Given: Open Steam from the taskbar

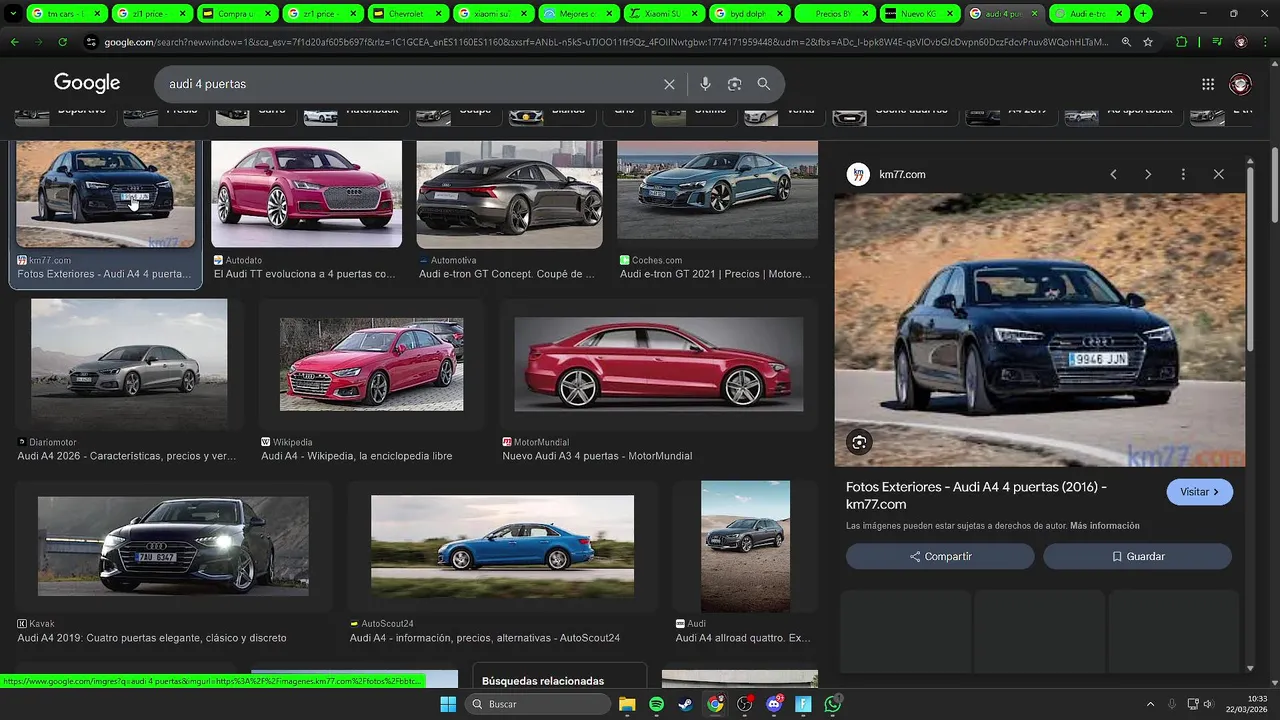Looking at the screenshot, I should click(686, 704).
